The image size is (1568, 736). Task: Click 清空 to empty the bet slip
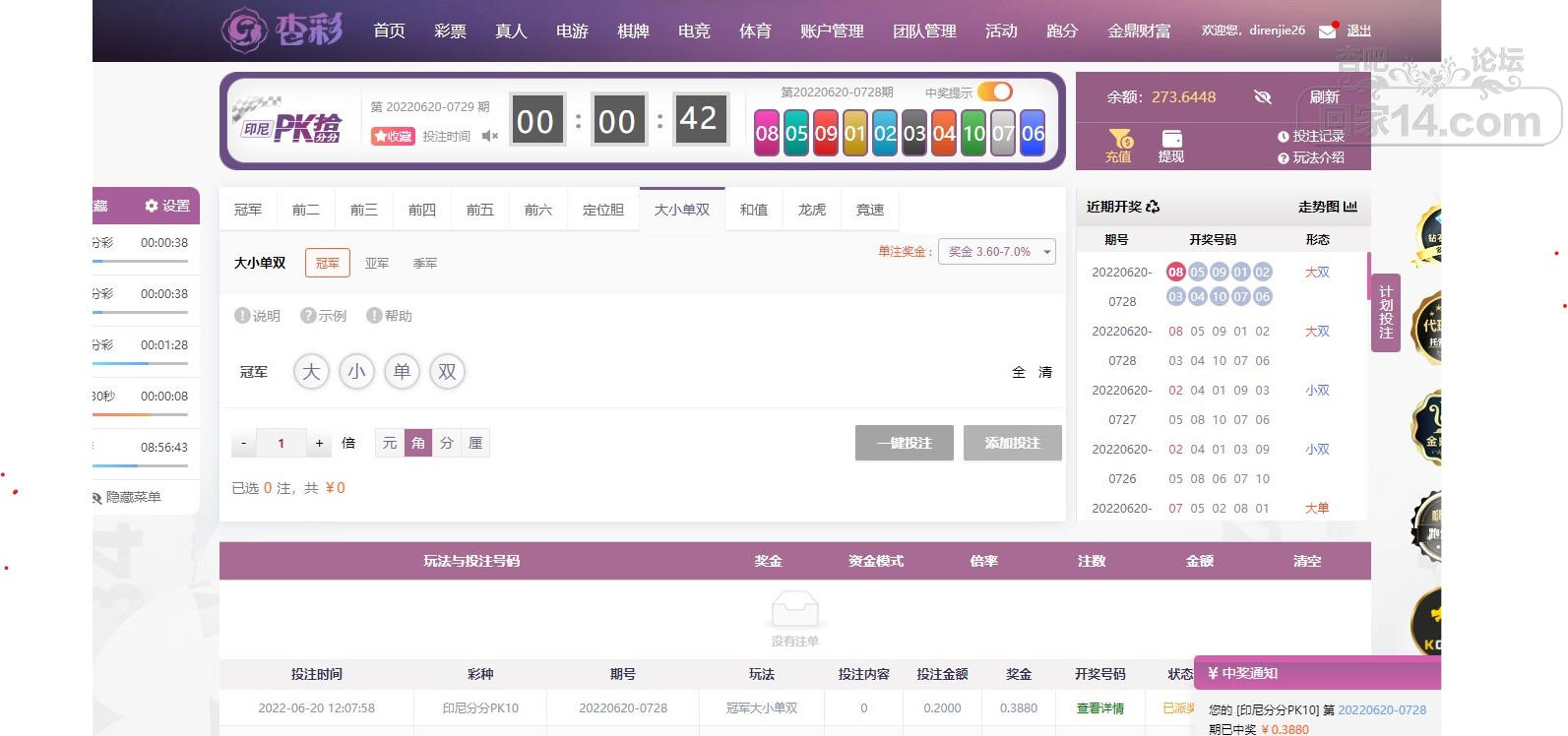tap(1307, 561)
